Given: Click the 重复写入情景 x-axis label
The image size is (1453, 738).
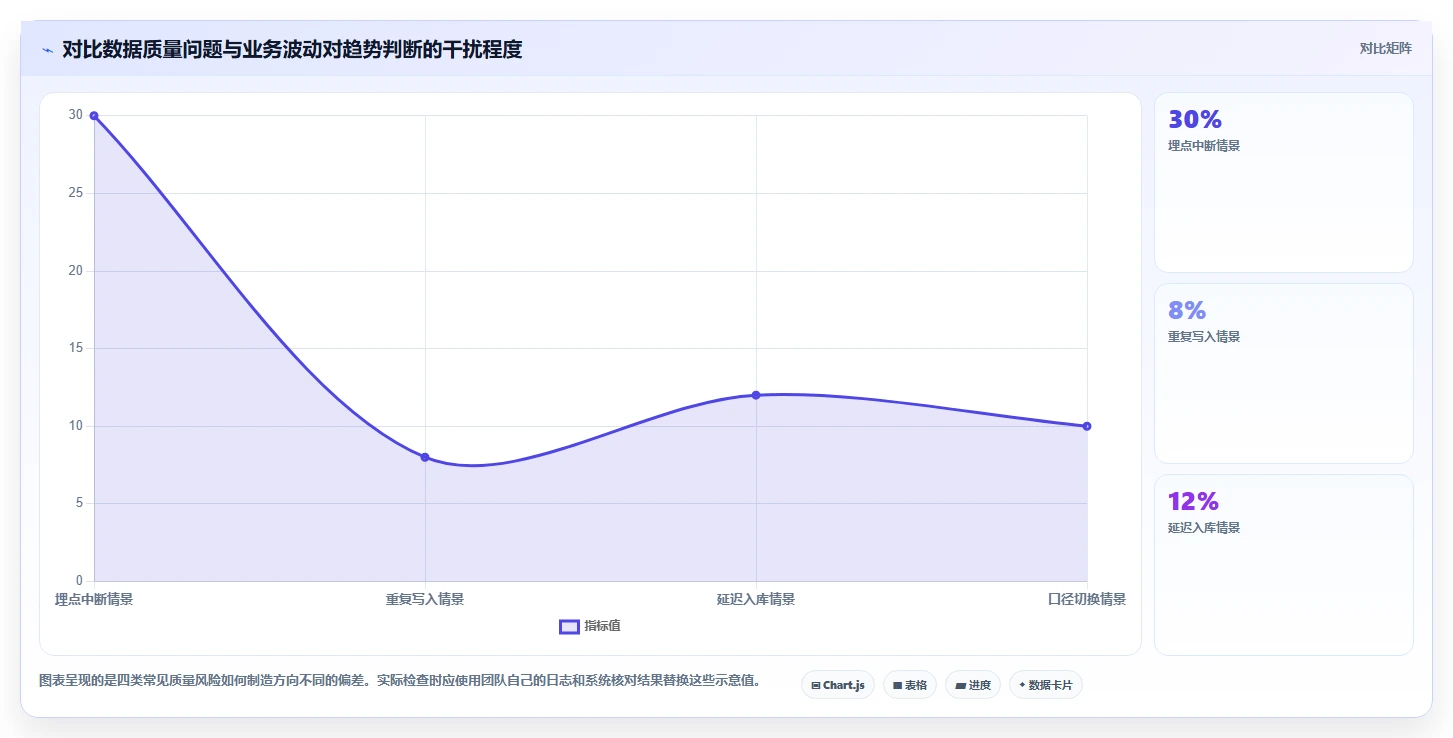Looking at the screenshot, I should 425,599.
